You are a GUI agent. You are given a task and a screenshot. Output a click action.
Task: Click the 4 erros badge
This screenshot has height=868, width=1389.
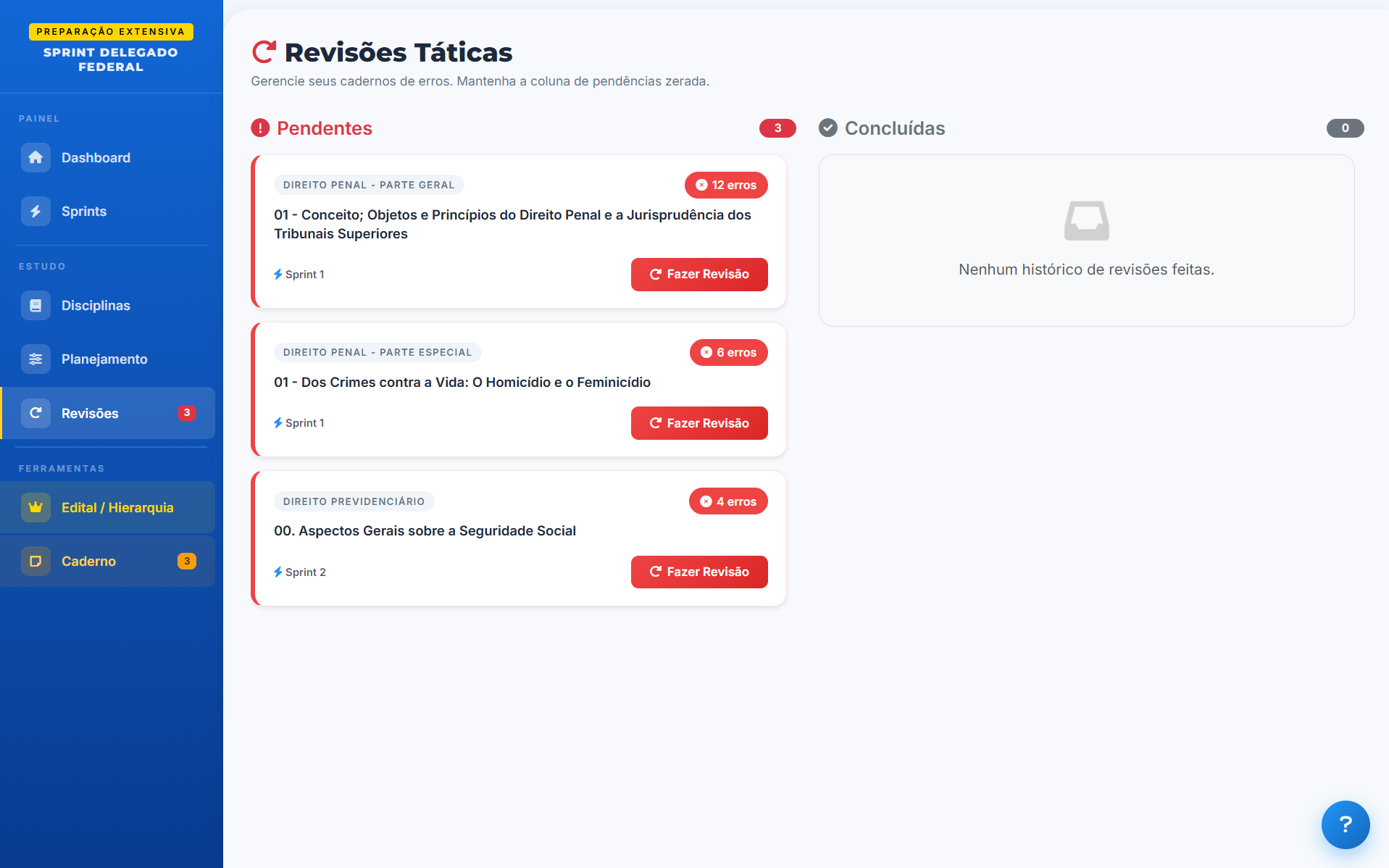click(x=728, y=501)
